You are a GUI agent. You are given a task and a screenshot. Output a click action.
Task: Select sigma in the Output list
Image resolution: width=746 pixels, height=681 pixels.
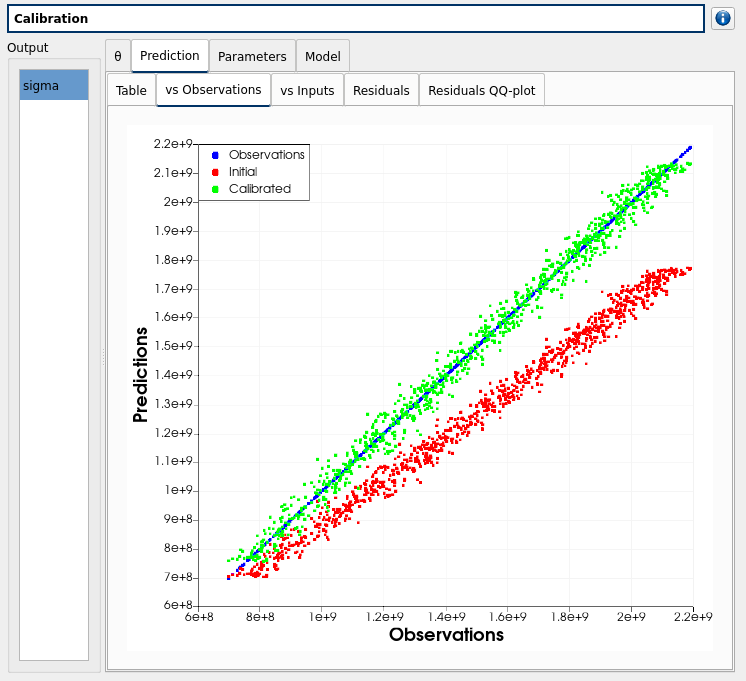coord(54,85)
